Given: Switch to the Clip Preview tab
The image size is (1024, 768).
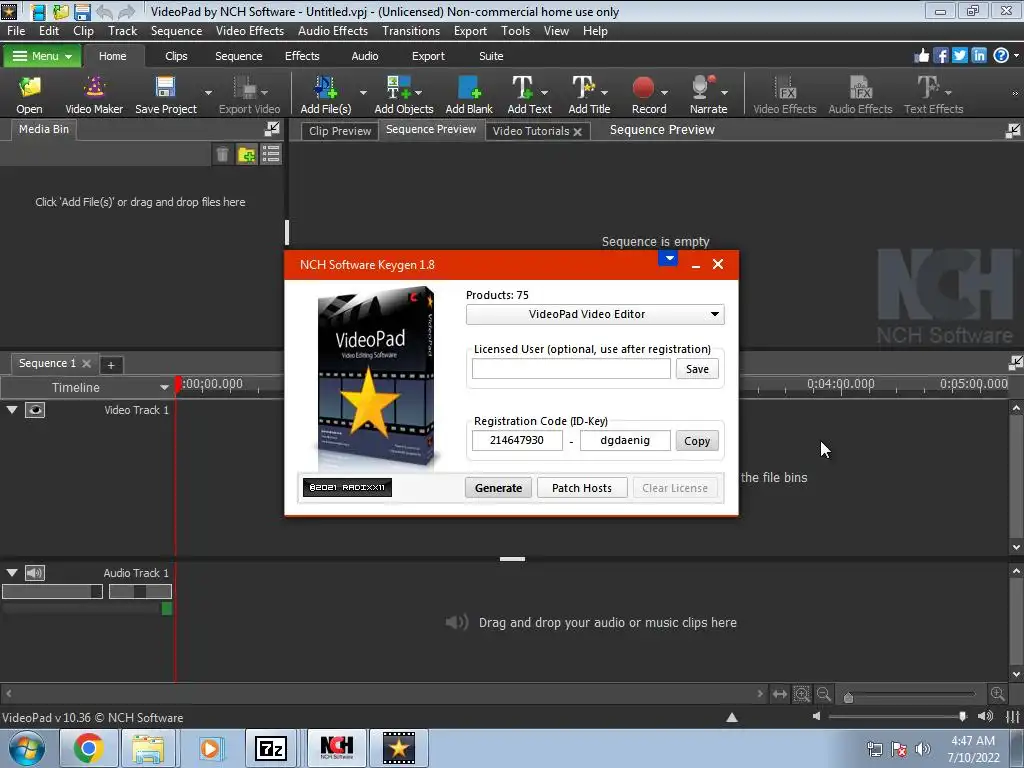Looking at the screenshot, I should (340, 131).
